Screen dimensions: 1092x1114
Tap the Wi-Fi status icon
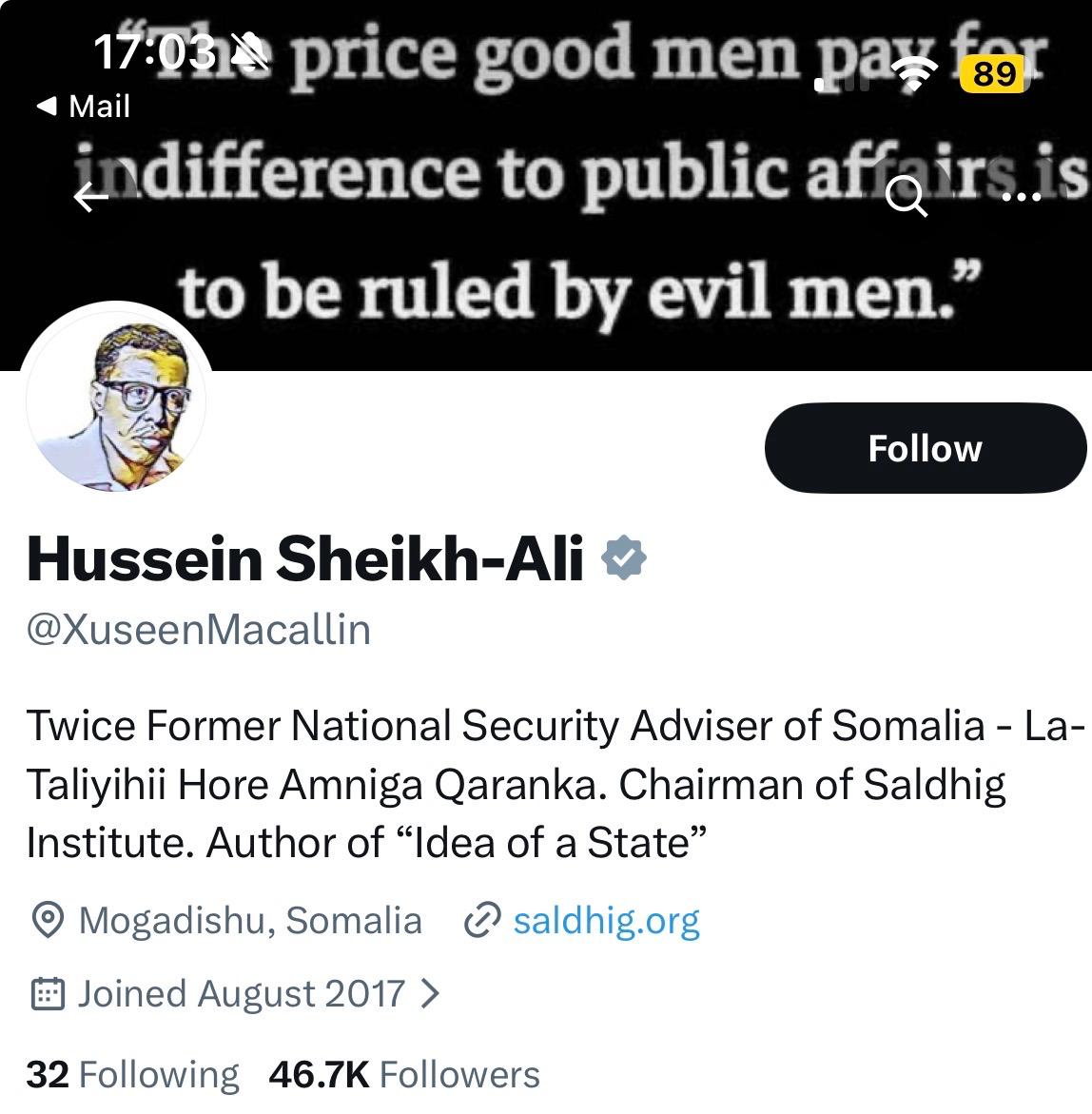pyautogui.click(x=913, y=73)
